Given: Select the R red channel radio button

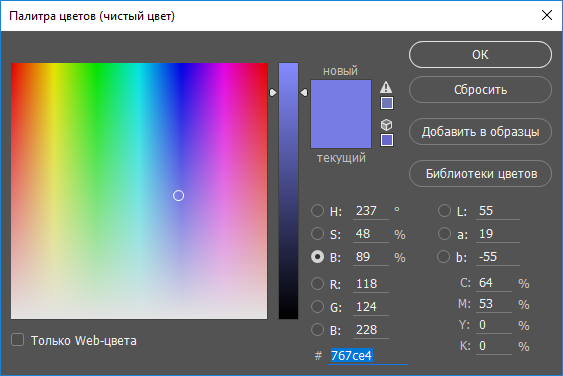Looking at the screenshot, I should pos(317,284).
